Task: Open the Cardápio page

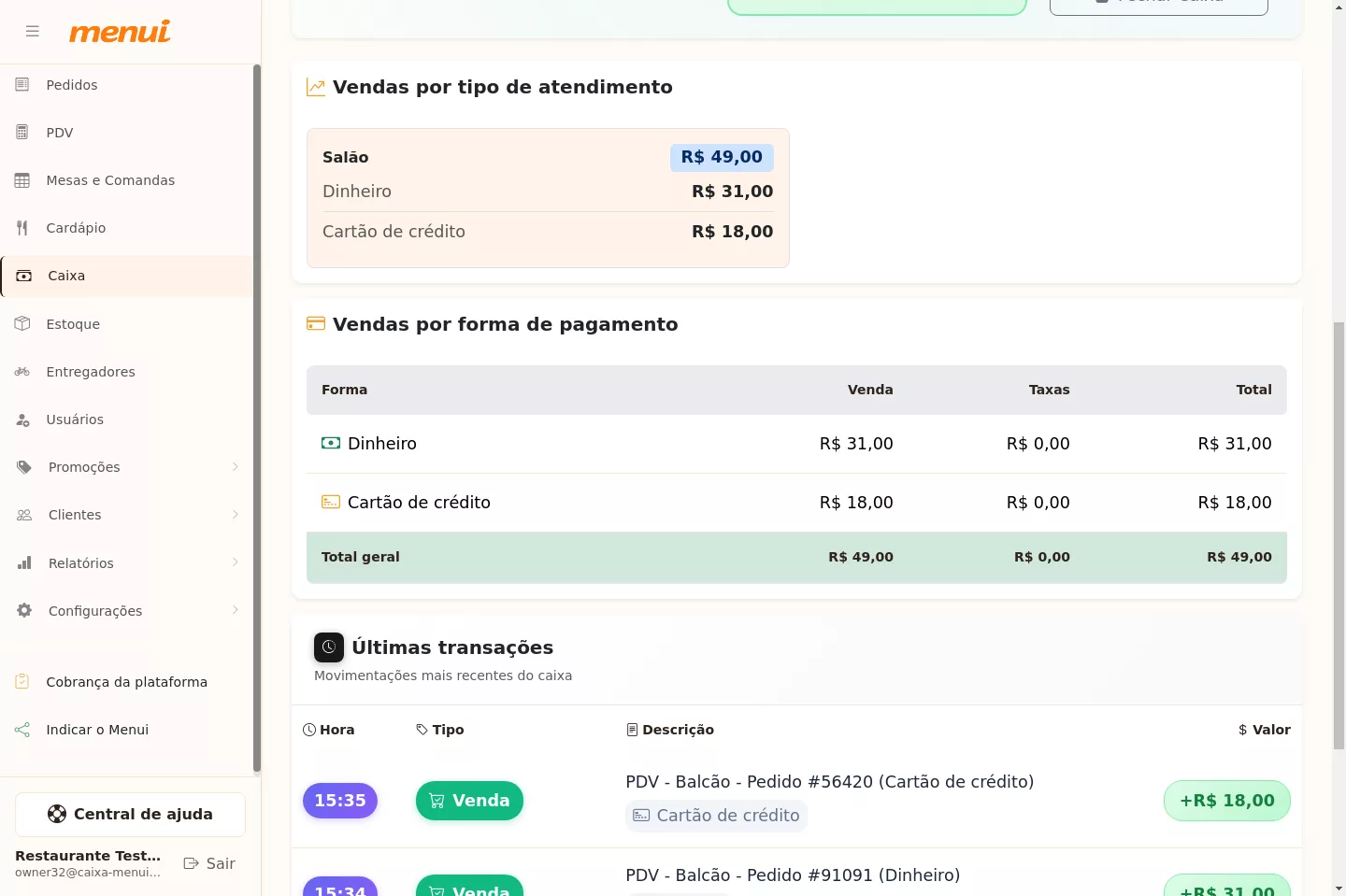Action: pyautogui.click(x=127, y=228)
